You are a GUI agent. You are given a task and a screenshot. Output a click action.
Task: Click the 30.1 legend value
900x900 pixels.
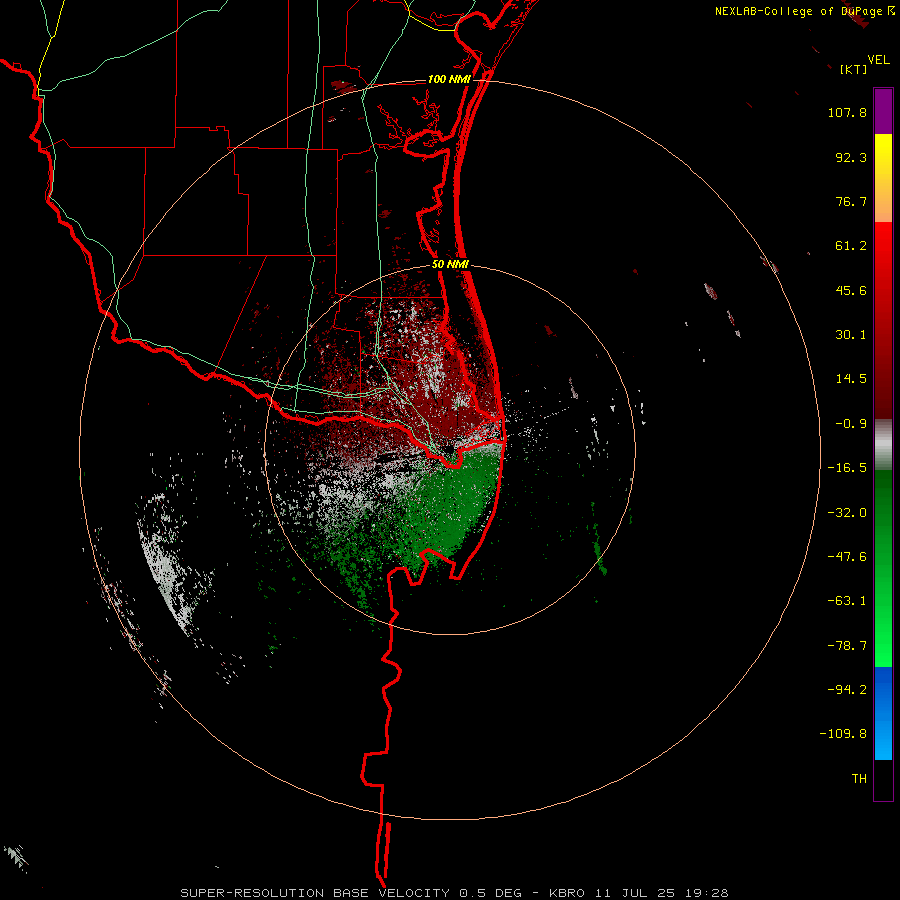(851, 335)
